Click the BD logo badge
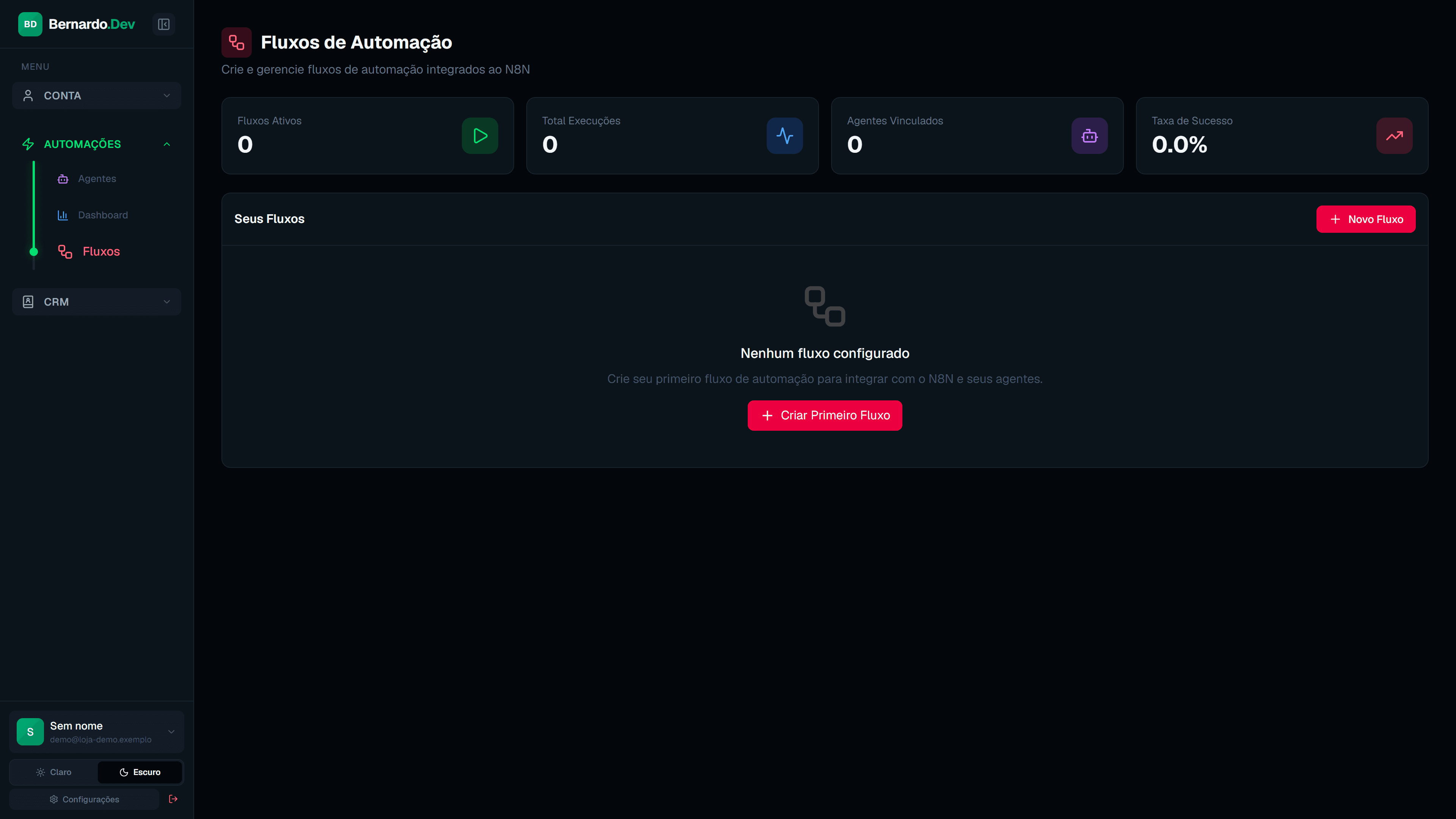 (x=30, y=24)
